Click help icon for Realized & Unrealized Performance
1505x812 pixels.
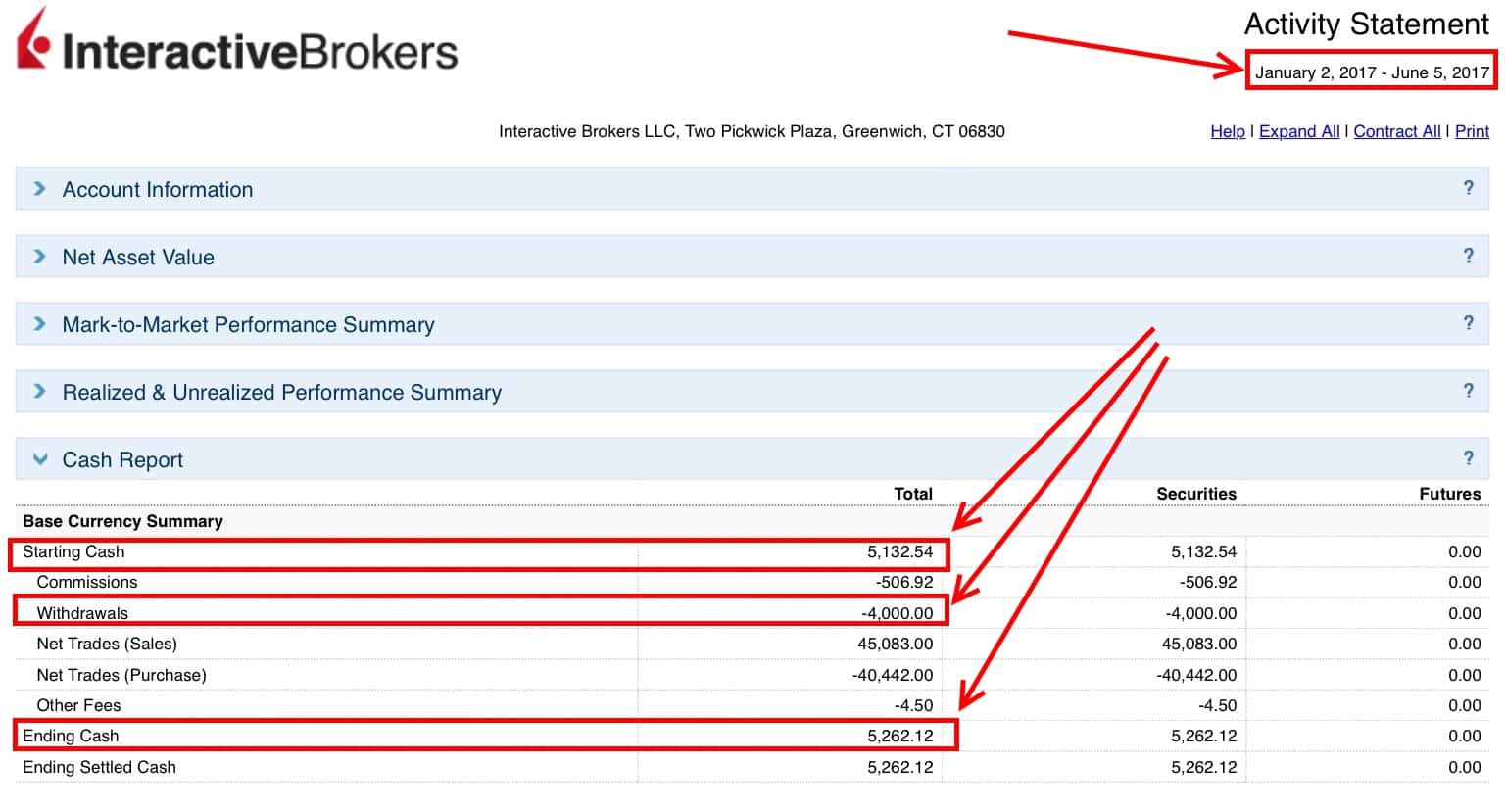(x=1468, y=391)
